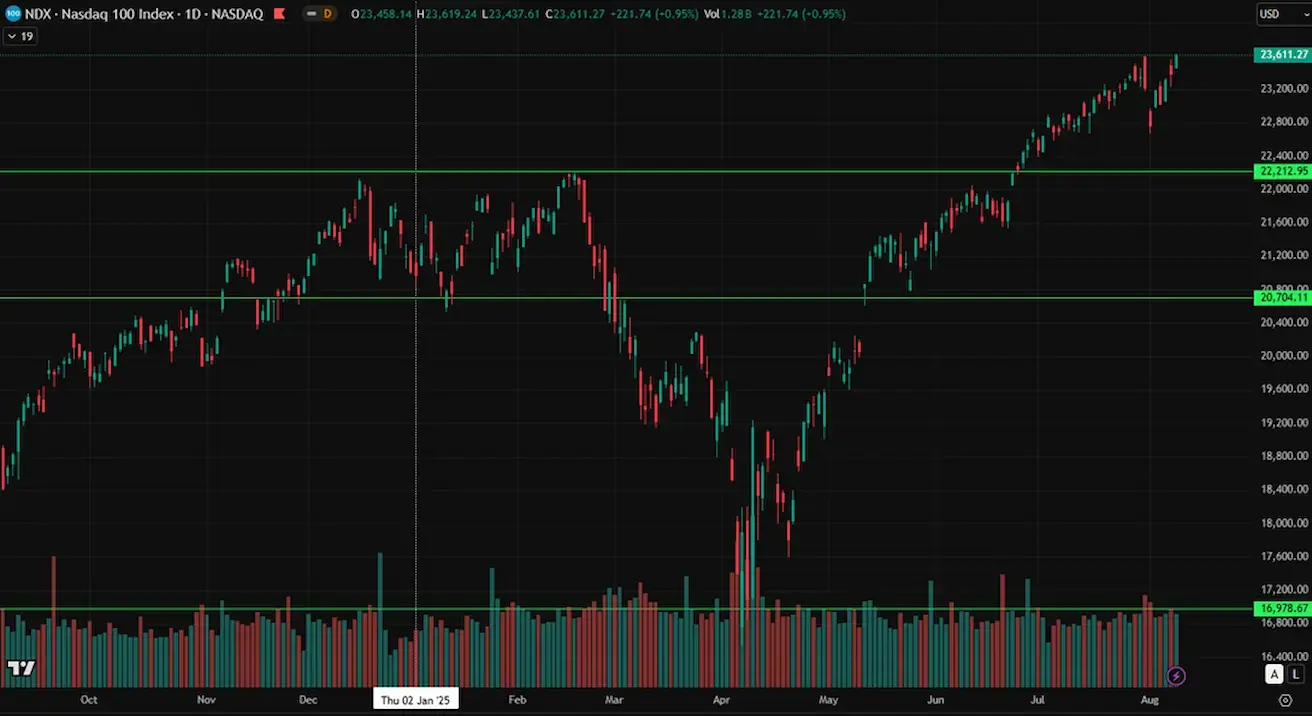The width and height of the screenshot is (1312, 716).
Task: Open chart settings gear icon
Action: [1285, 701]
